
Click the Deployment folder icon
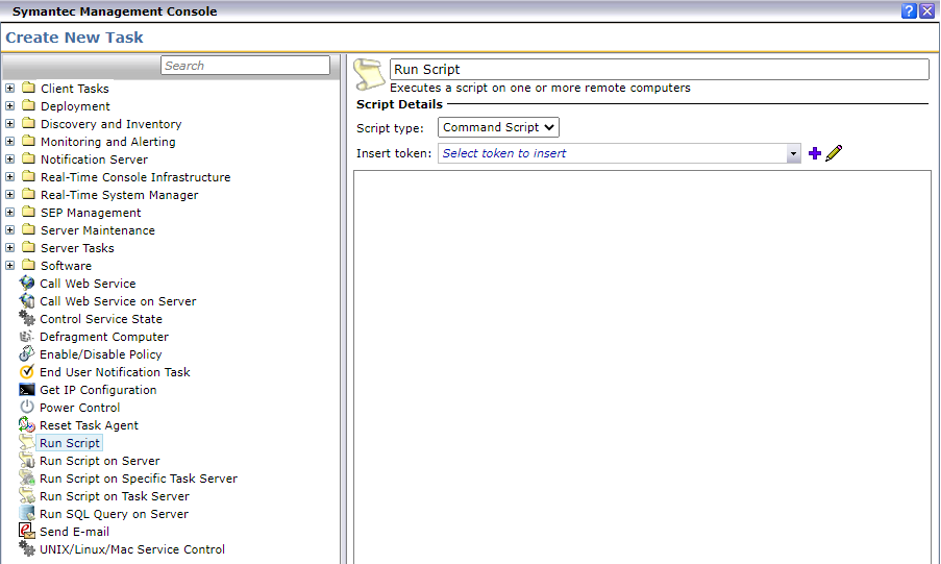pyautogui.click(x=28, y=106)
